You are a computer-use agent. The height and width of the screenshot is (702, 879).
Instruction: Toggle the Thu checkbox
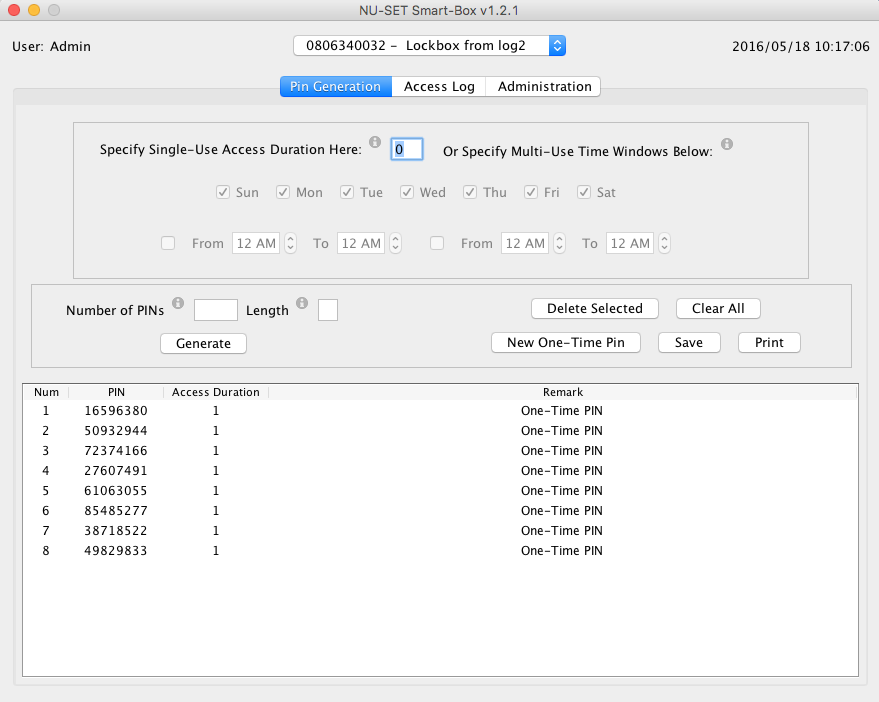click(470, 192)
